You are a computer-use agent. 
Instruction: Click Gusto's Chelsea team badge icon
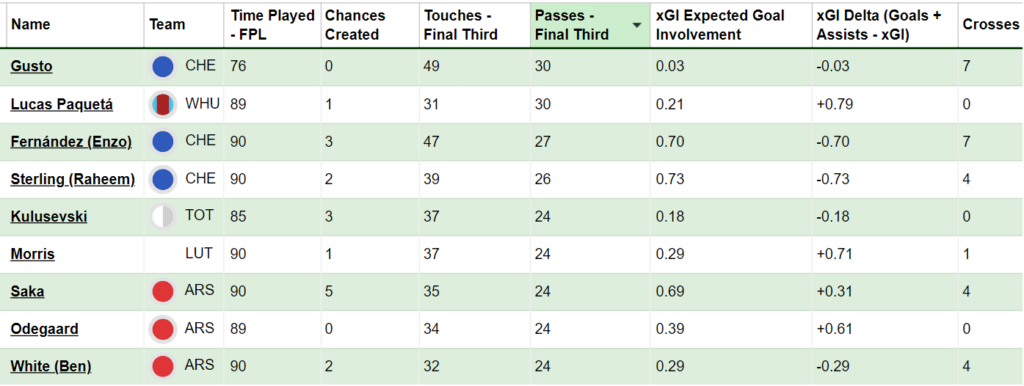(163, 67)
